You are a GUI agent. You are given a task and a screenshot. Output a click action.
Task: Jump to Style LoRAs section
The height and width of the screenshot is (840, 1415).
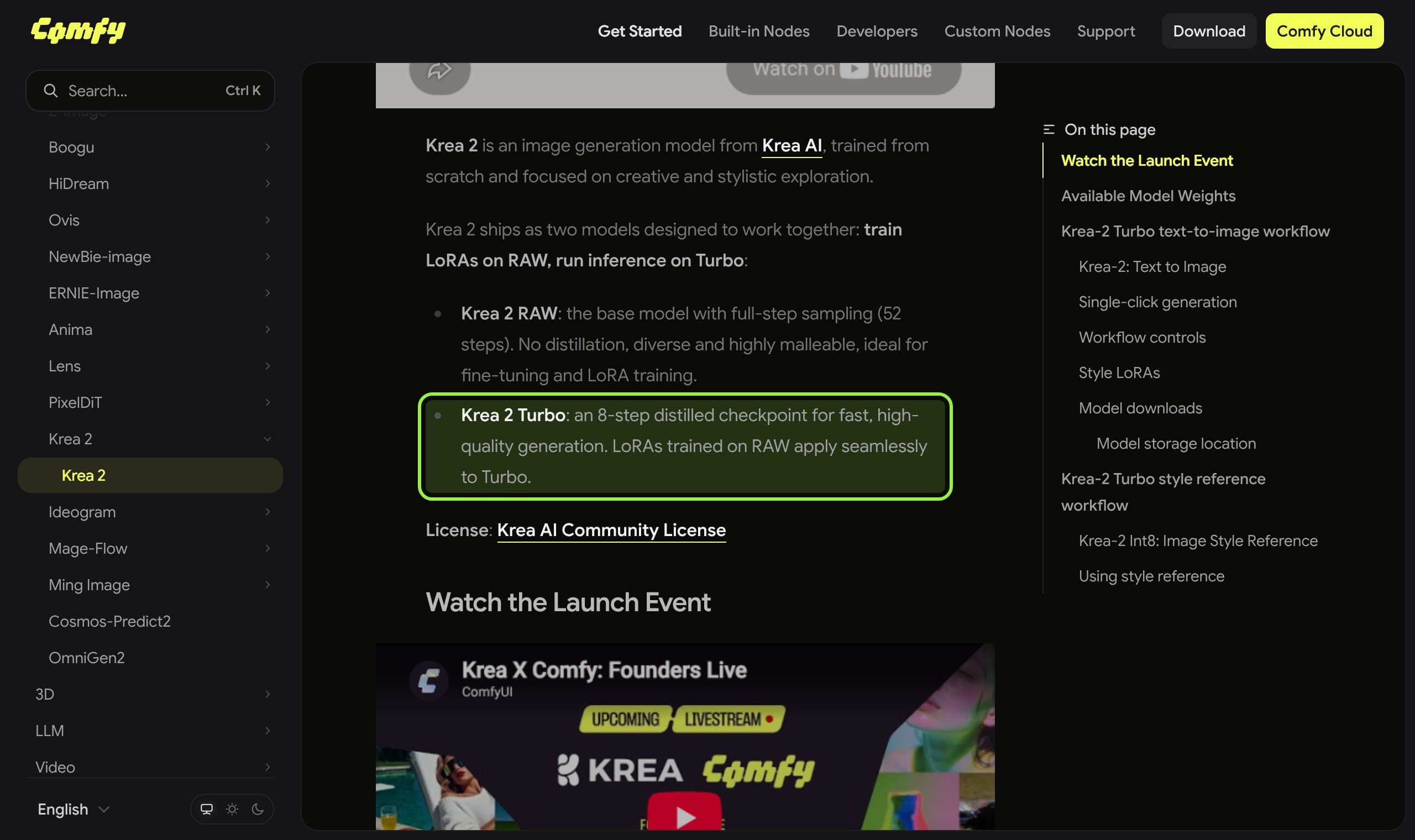(1118, 372)
